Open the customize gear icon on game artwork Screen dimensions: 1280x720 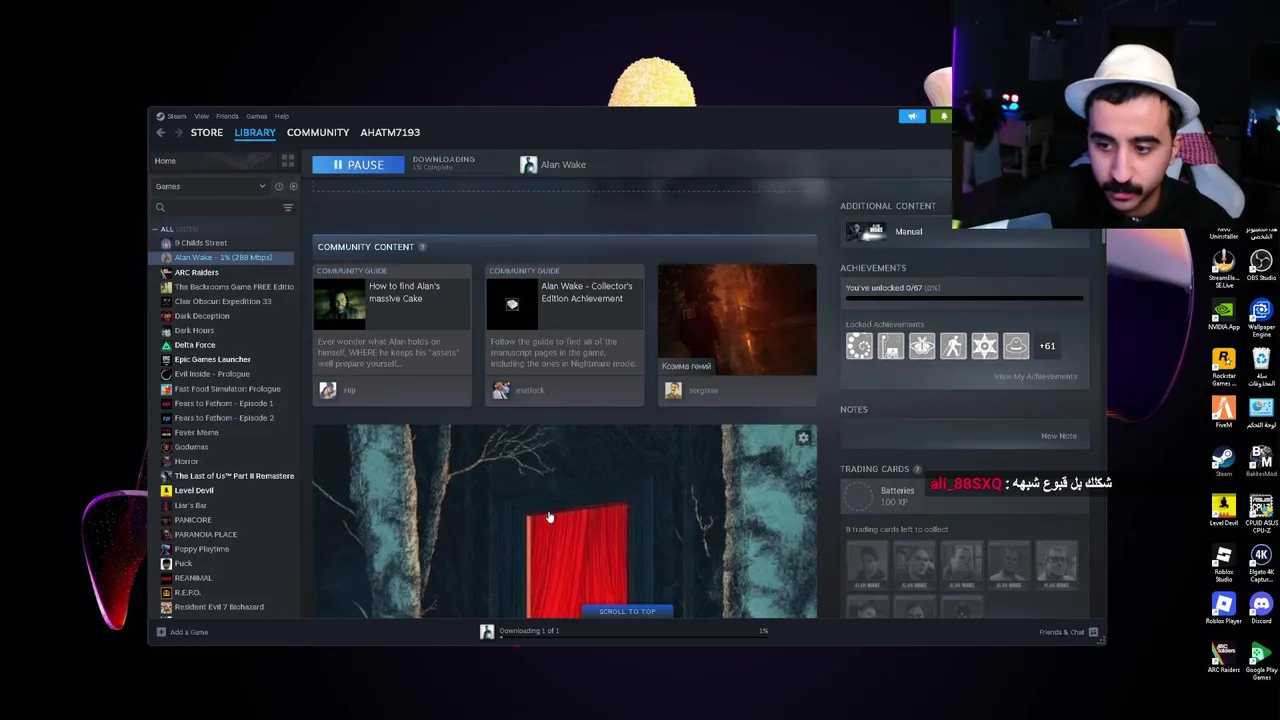(803, 438)
